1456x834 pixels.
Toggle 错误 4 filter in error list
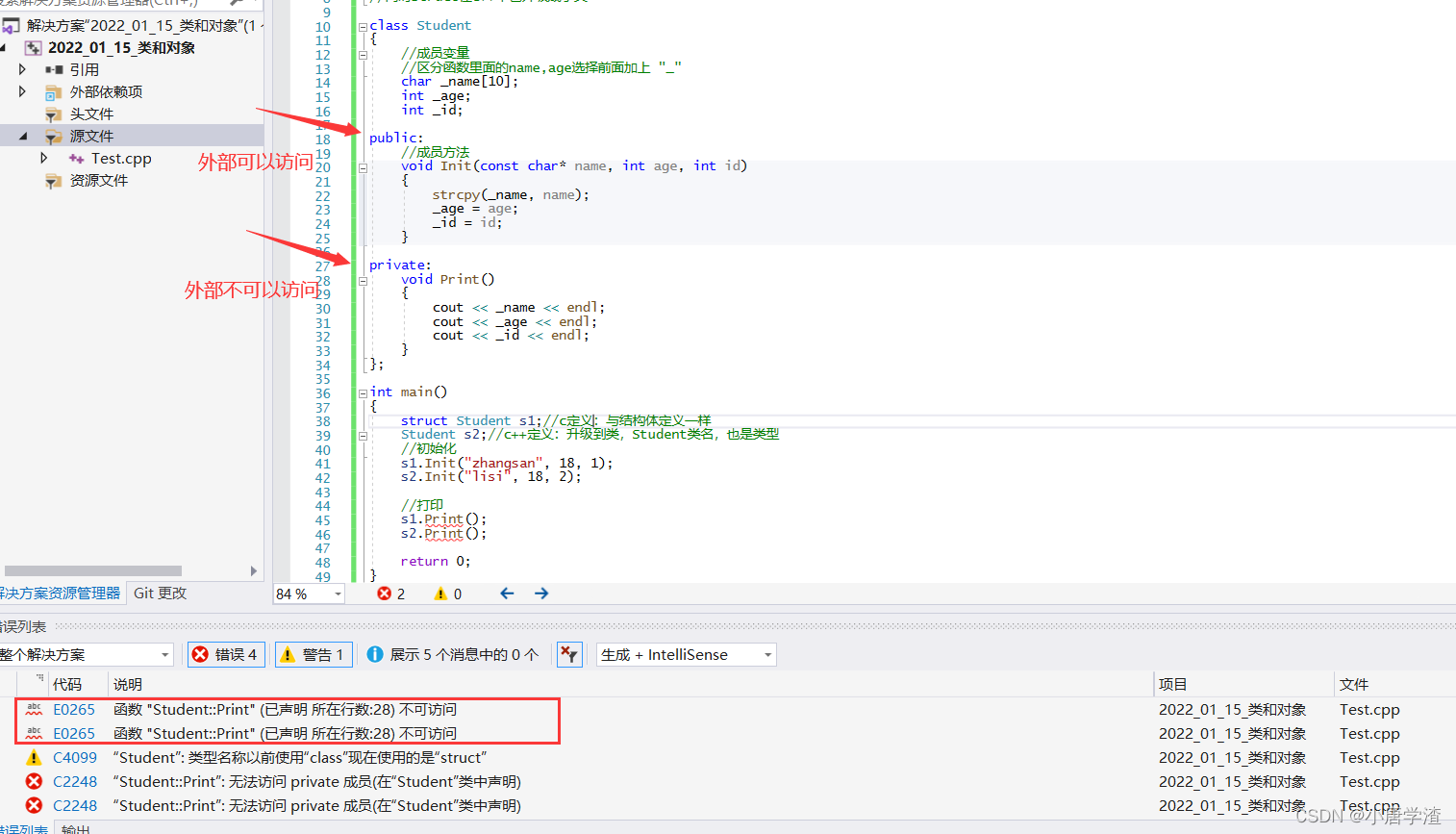click(227, 655)
